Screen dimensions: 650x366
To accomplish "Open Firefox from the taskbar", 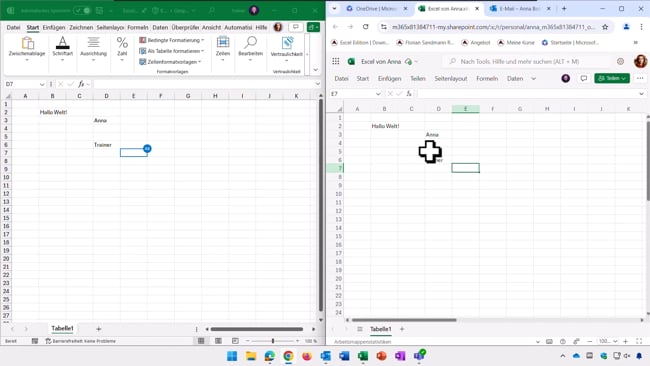I will click(x=307, y=356).
